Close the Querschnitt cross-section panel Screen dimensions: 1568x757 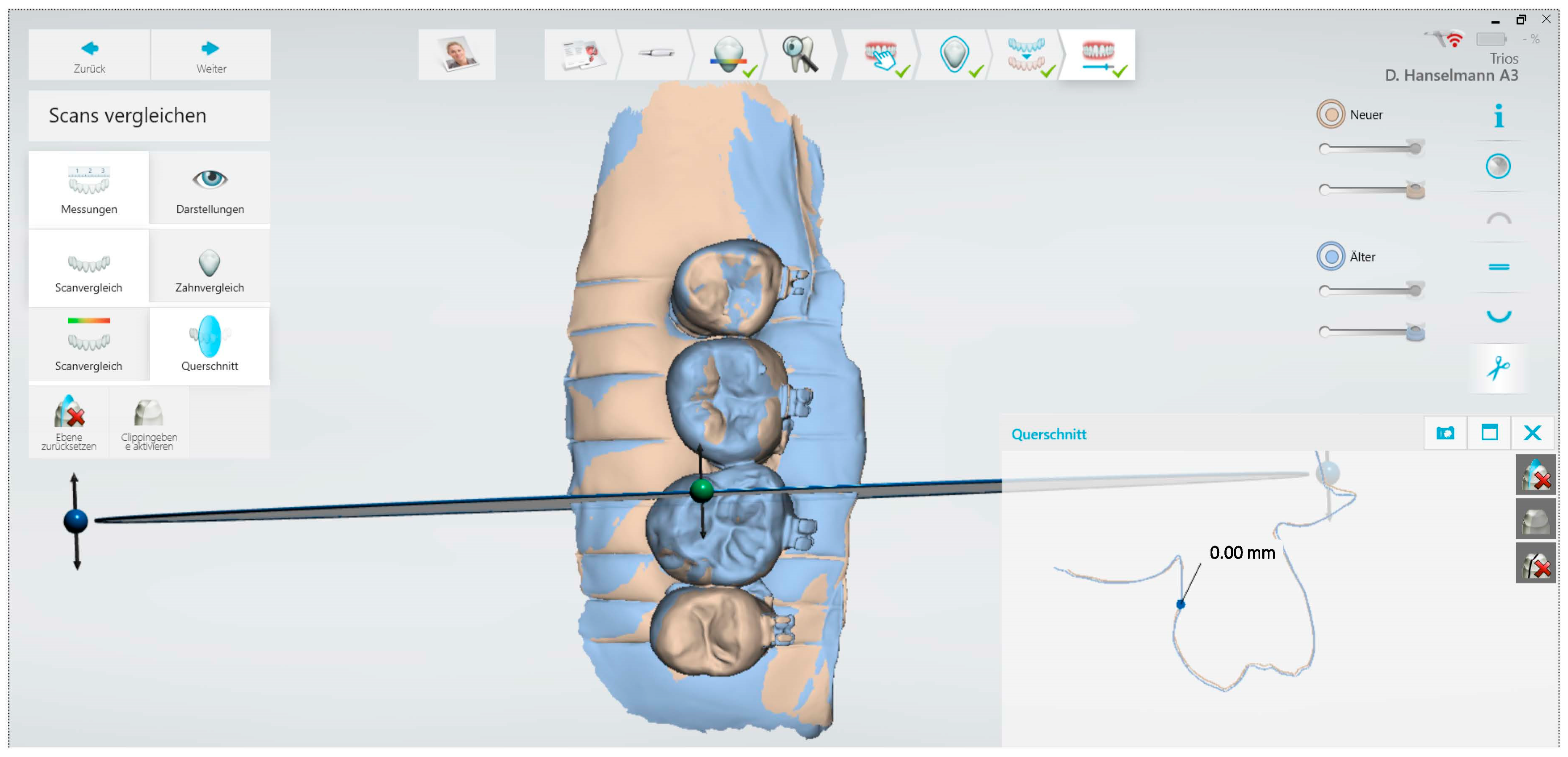pos(1532,433)
